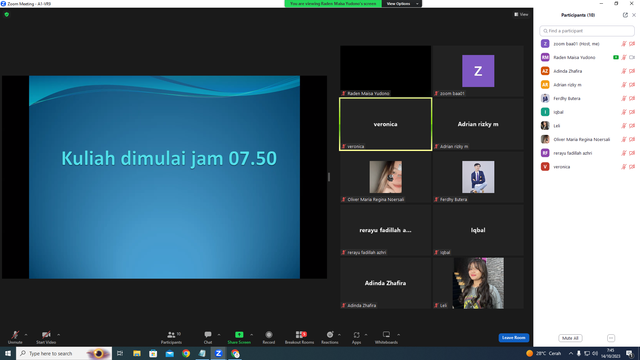Select Oliver Maria Regina Noersali video tile
The height and width of the screenshot is (360, 640).
[385, 177]
